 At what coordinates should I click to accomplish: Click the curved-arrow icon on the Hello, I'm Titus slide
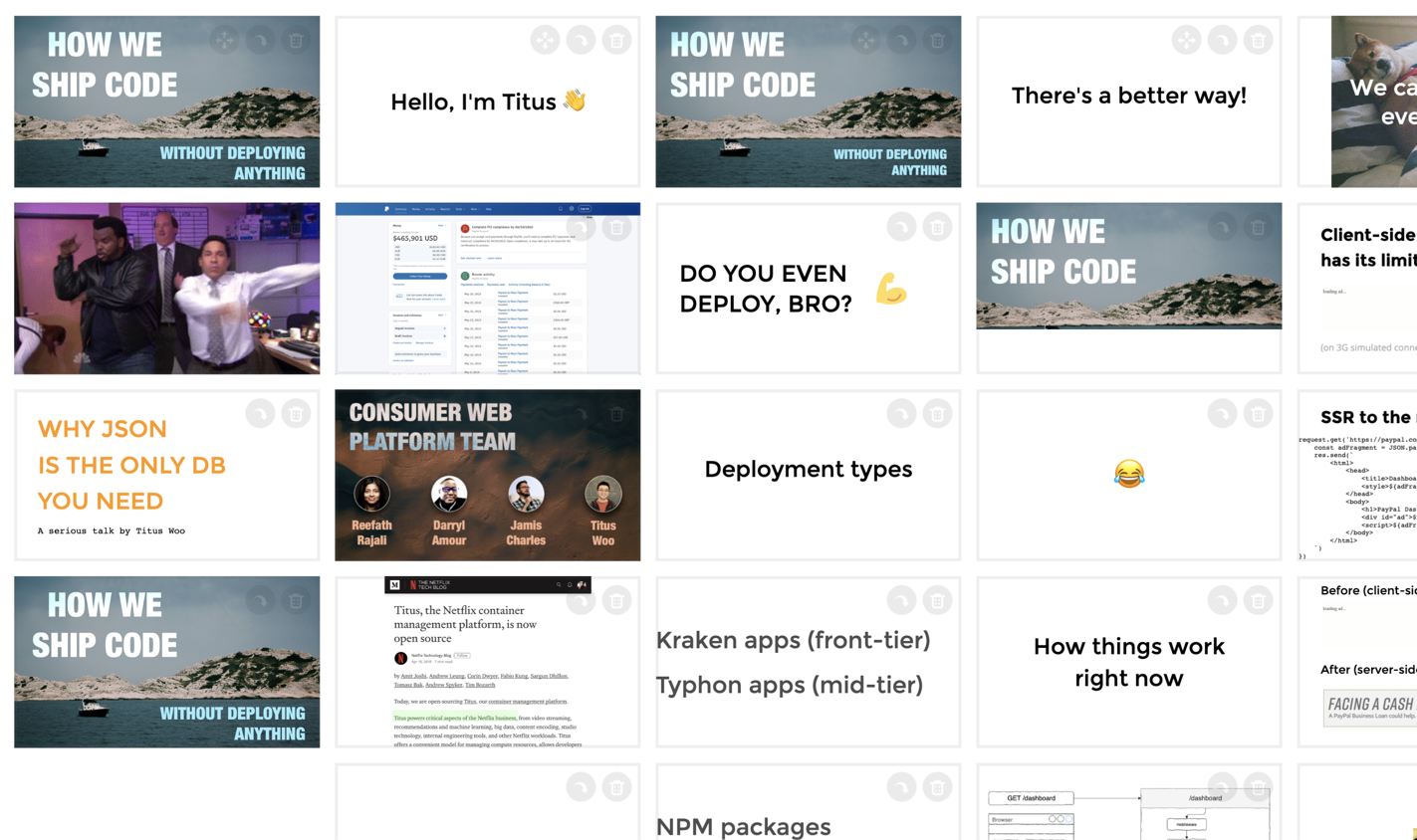581,40
